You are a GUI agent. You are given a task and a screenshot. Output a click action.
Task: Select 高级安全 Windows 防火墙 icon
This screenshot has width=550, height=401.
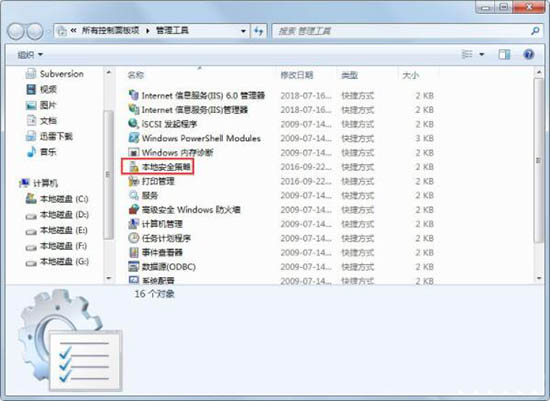(x=134, y=209)
